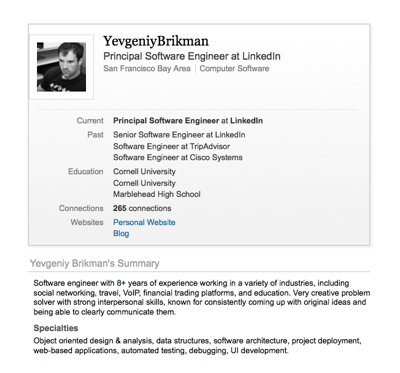Click bold LinkedIn in the Current position
Screen dimensions: 400x373
246,121
